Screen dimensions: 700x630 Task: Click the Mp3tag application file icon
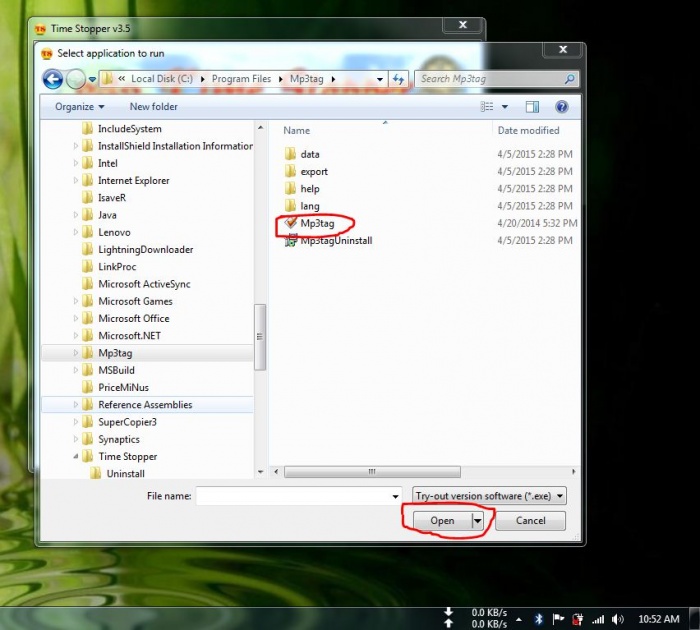point(291,223)
